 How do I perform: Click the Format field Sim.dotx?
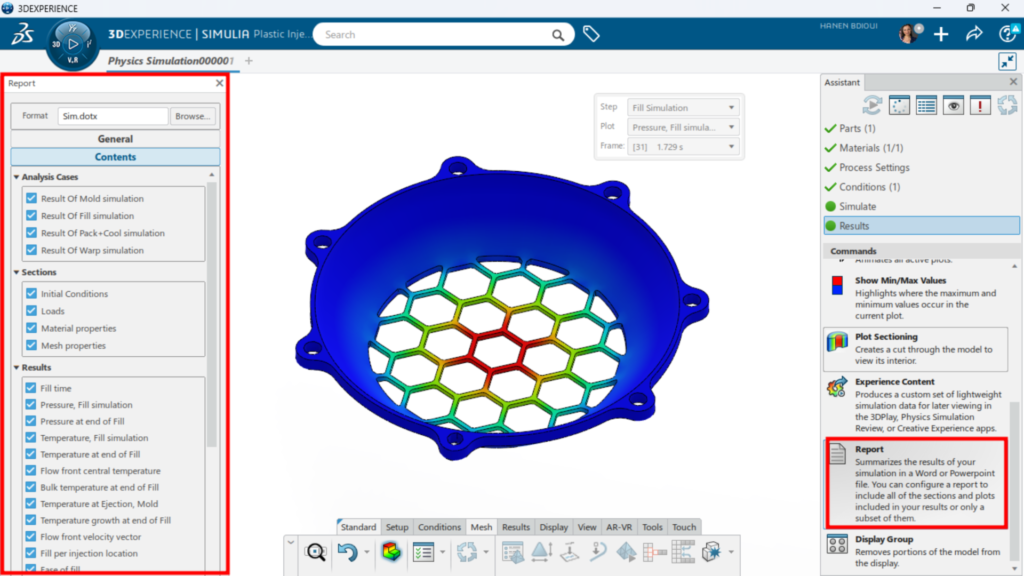pyautogui.click(x=112, y=116)
